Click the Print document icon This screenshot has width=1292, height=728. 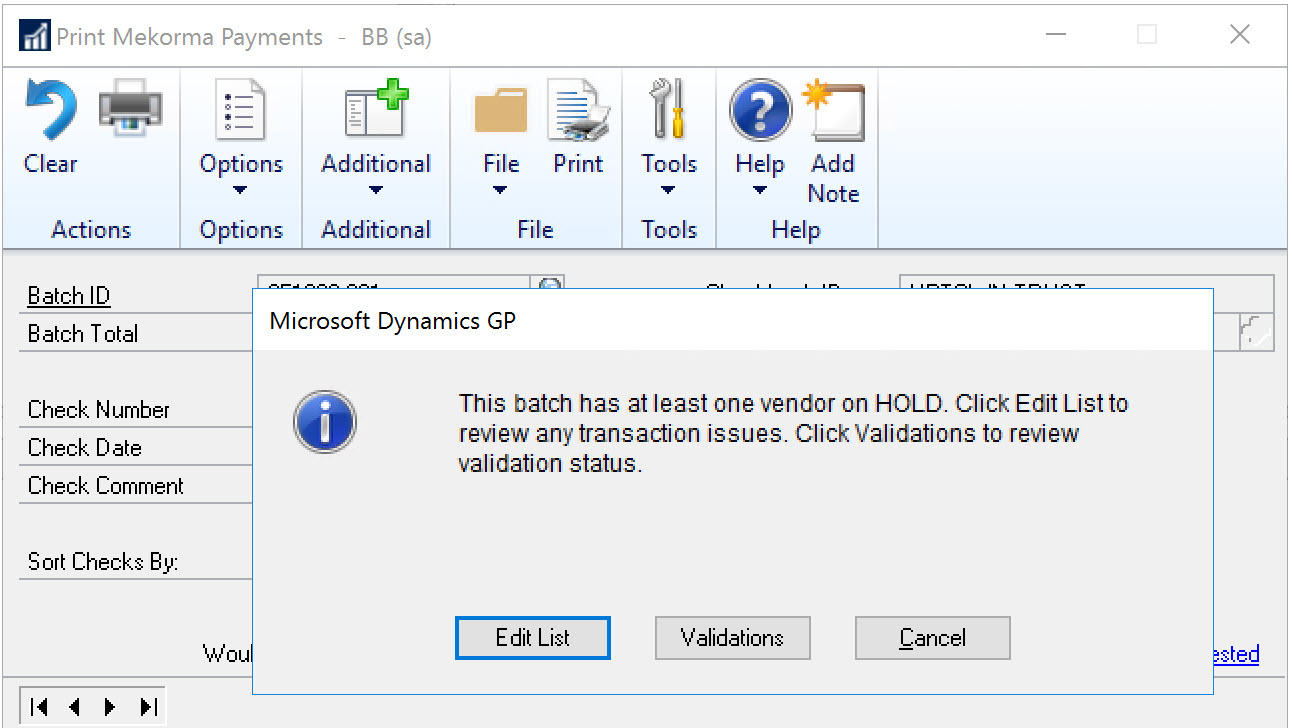578,110
